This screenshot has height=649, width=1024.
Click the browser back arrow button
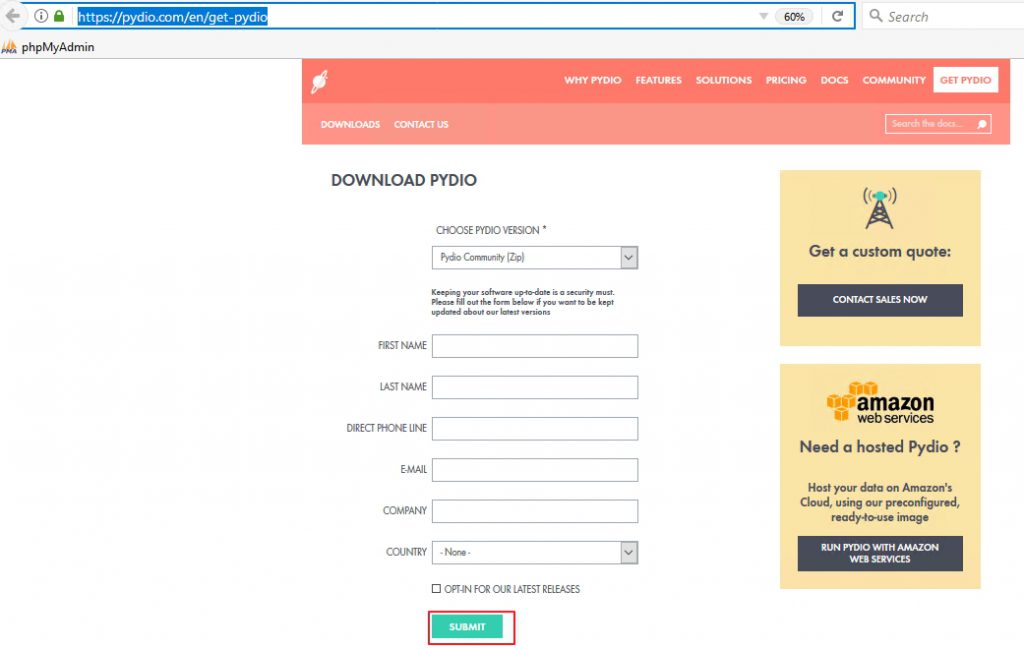point(13,16)
